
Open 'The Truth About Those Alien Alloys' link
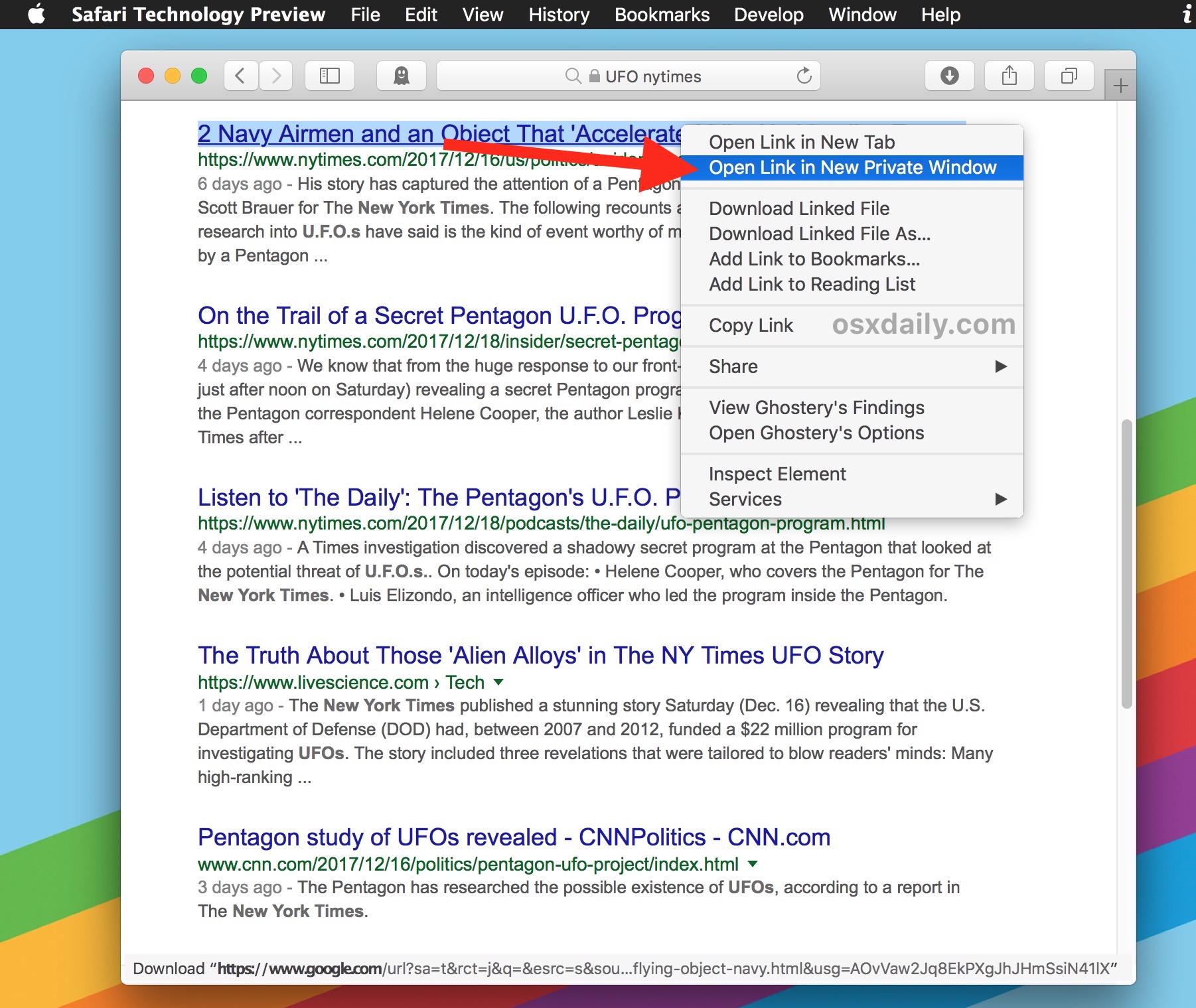pos(541,656)
